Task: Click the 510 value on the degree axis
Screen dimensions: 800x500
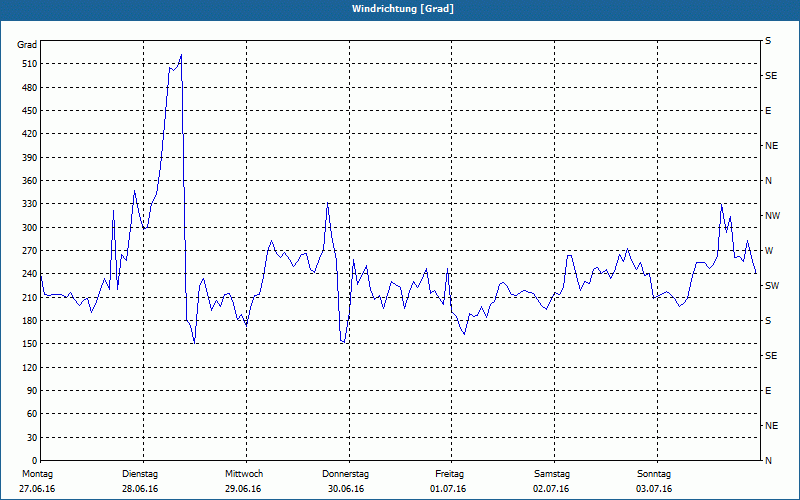Action: (x=30, y=64)
